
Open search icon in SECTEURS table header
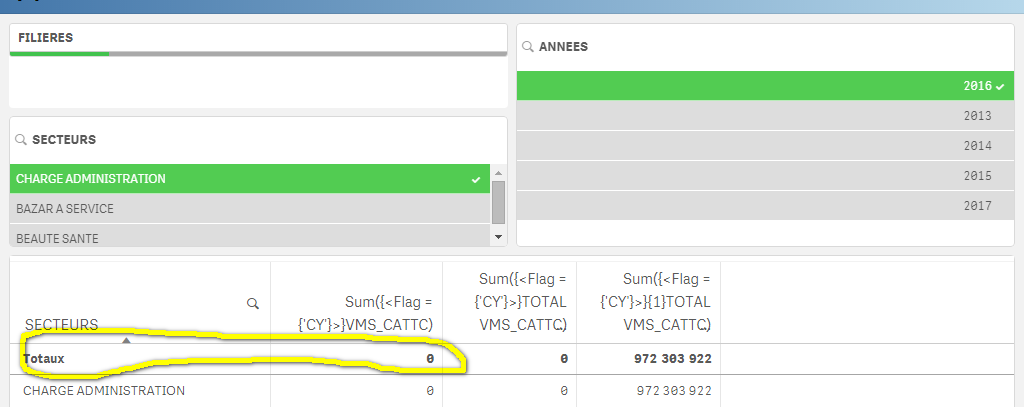pos(253,303)
